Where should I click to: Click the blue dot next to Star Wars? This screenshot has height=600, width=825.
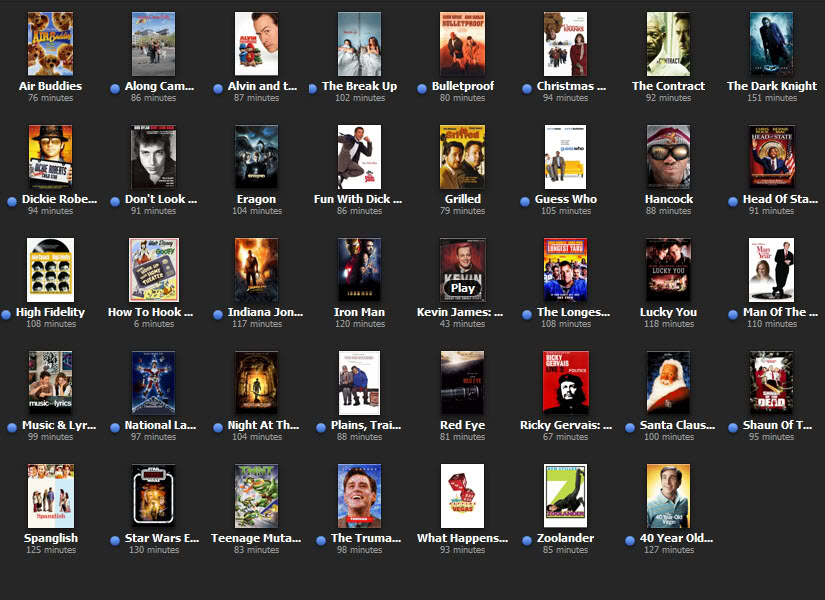pos(115,541)
